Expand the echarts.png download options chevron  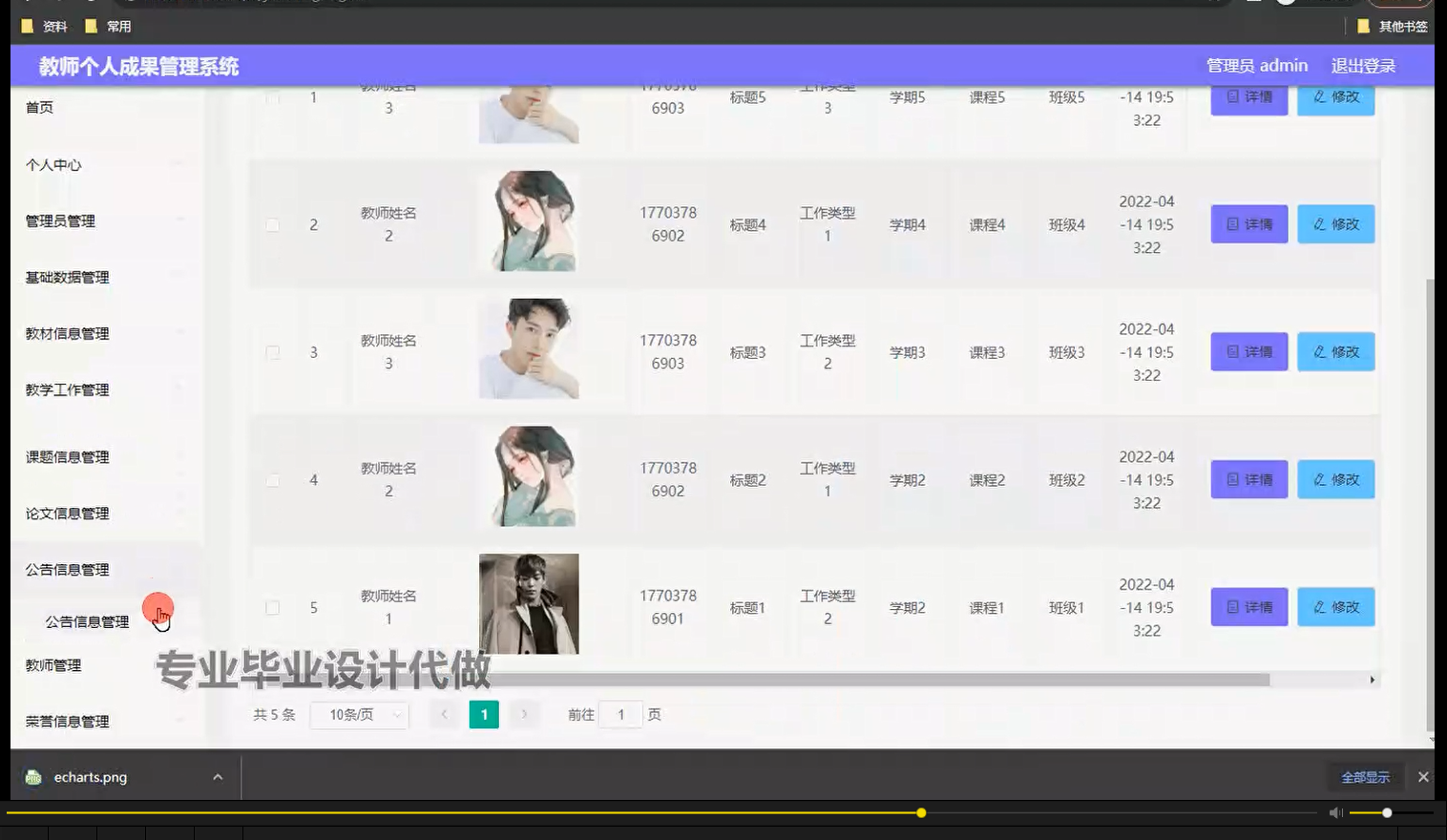pos(218,777)
